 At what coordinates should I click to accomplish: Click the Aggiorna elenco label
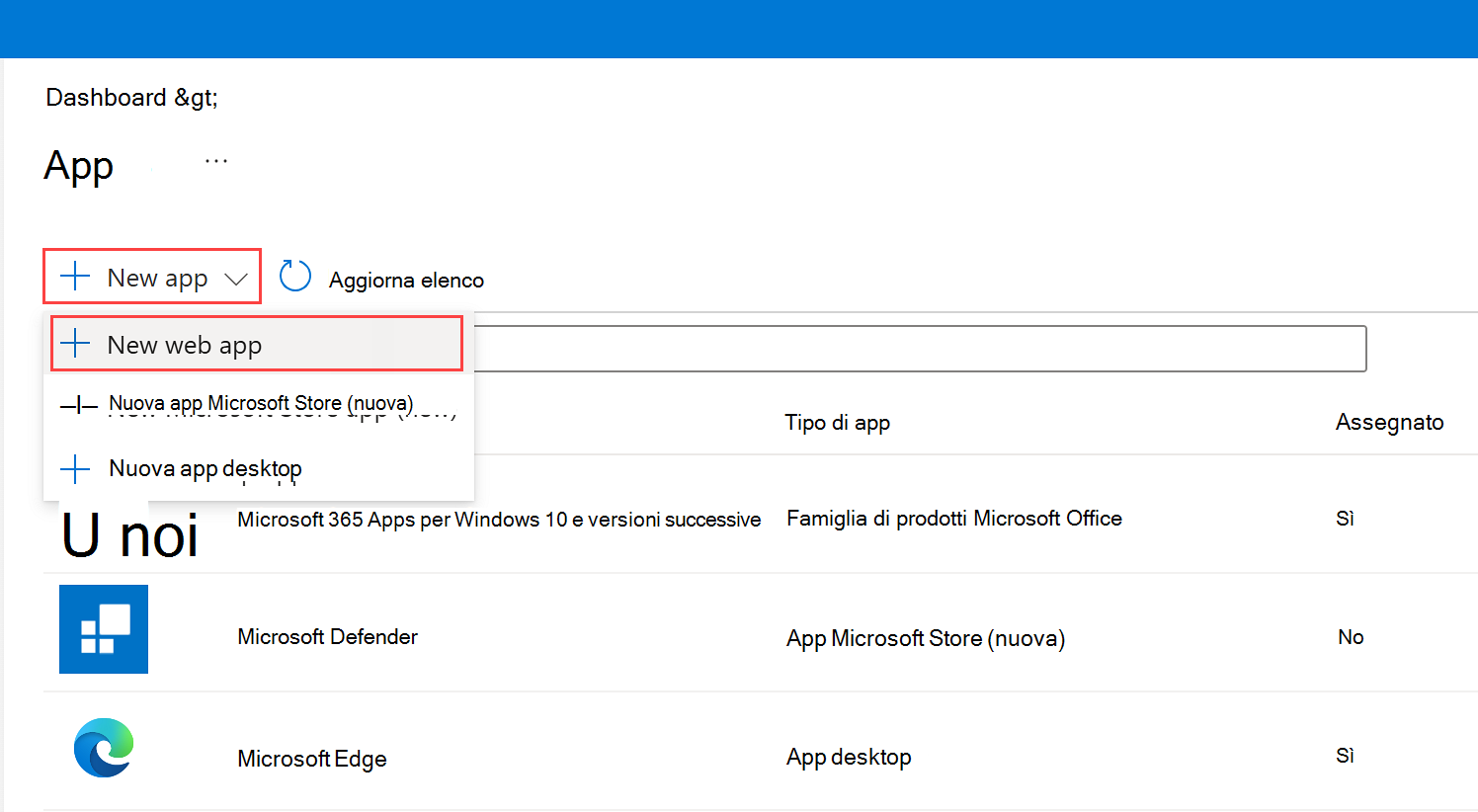point(406,281)
